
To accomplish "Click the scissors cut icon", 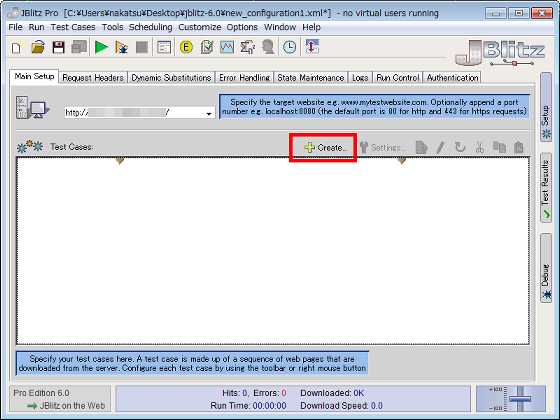I will (x=480, y=147).
